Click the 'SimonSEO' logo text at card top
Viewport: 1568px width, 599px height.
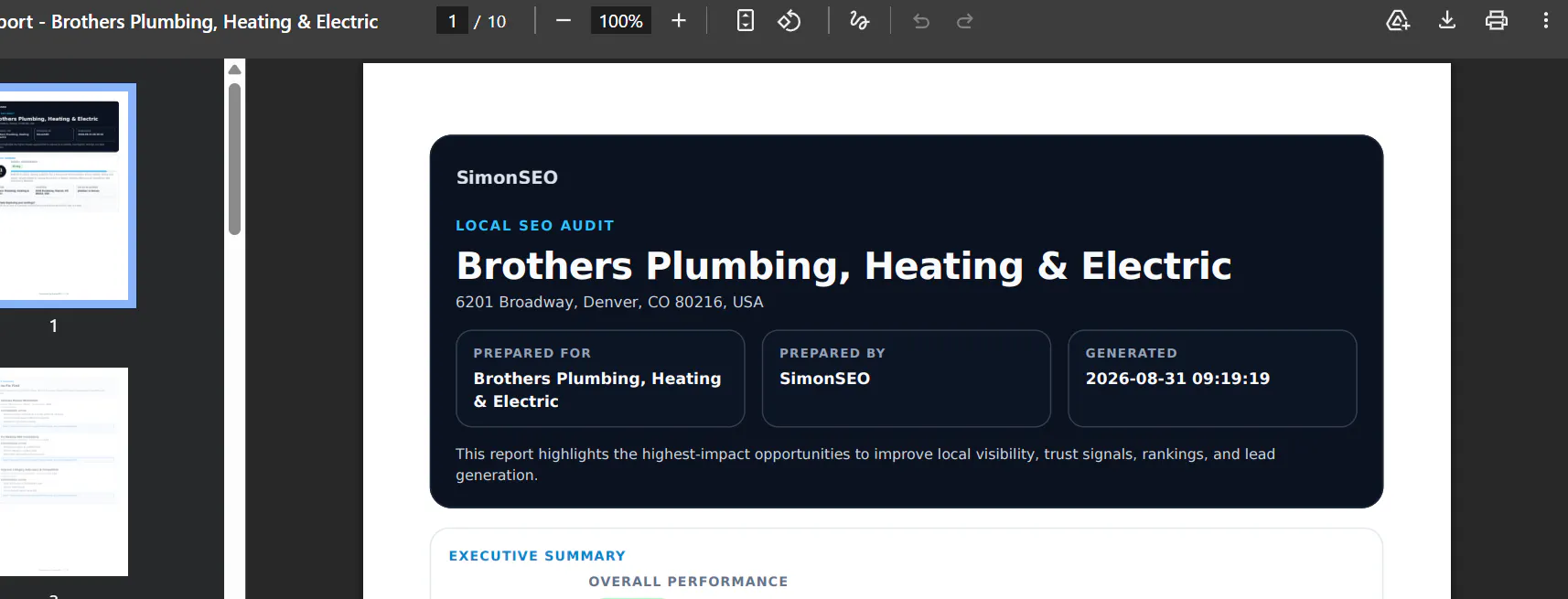coord(507,177)
